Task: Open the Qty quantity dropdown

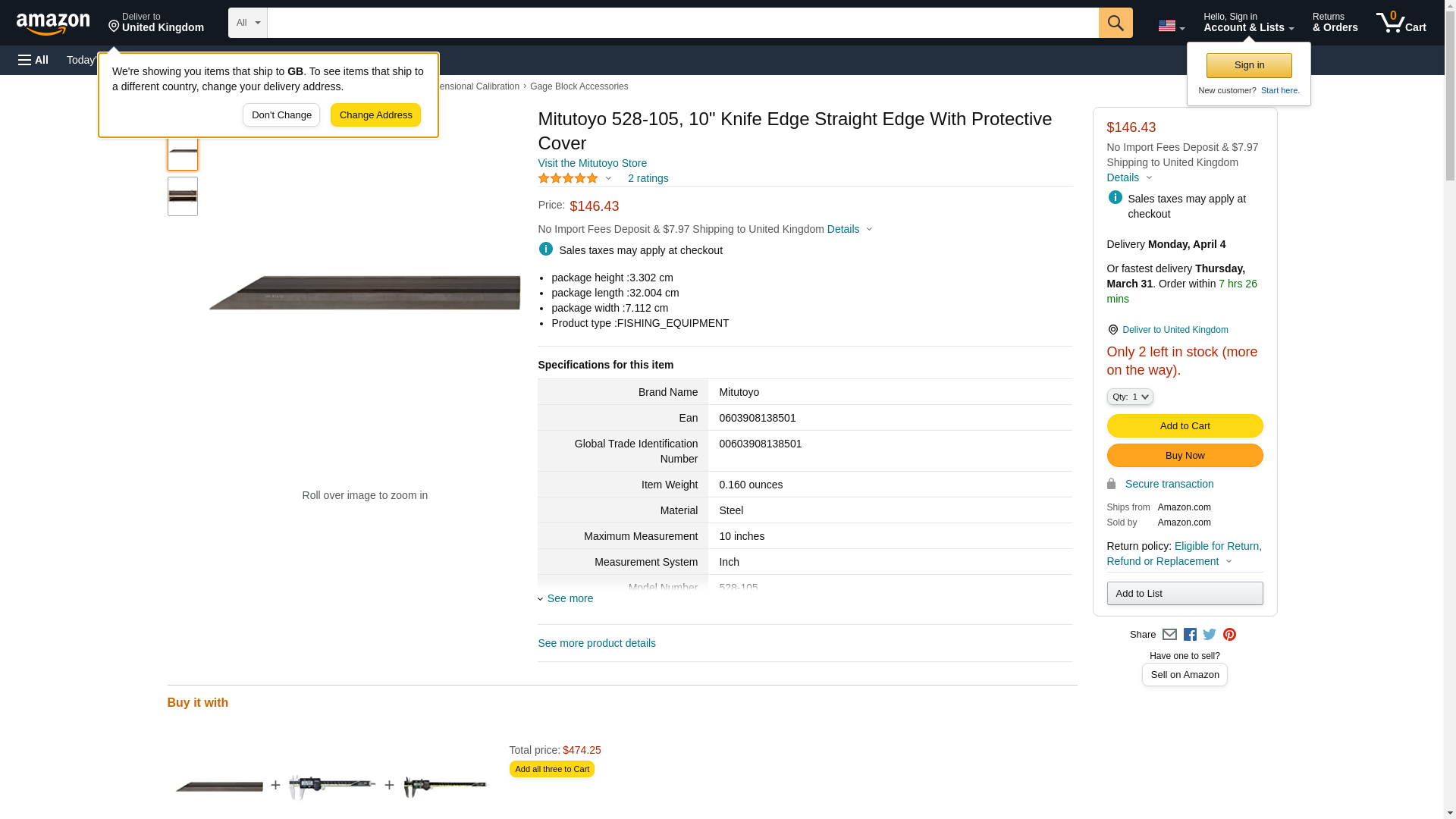Action: pos(1129,397)
